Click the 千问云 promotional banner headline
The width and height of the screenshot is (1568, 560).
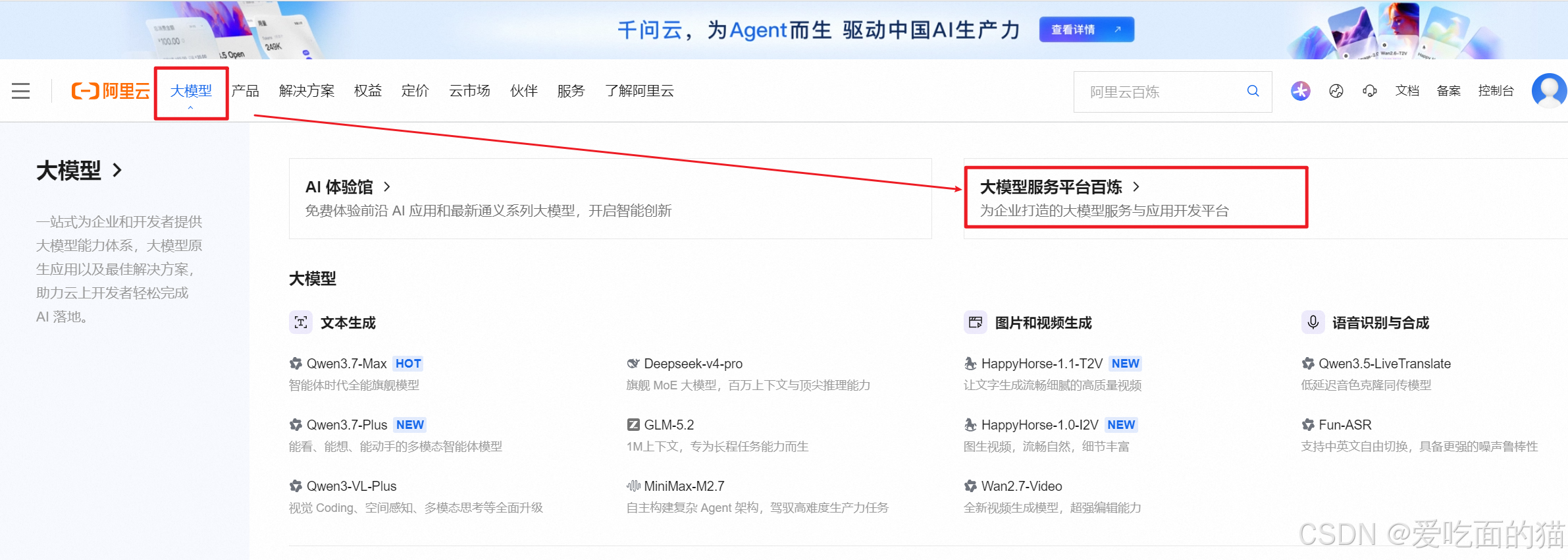[x=818, y=30]
